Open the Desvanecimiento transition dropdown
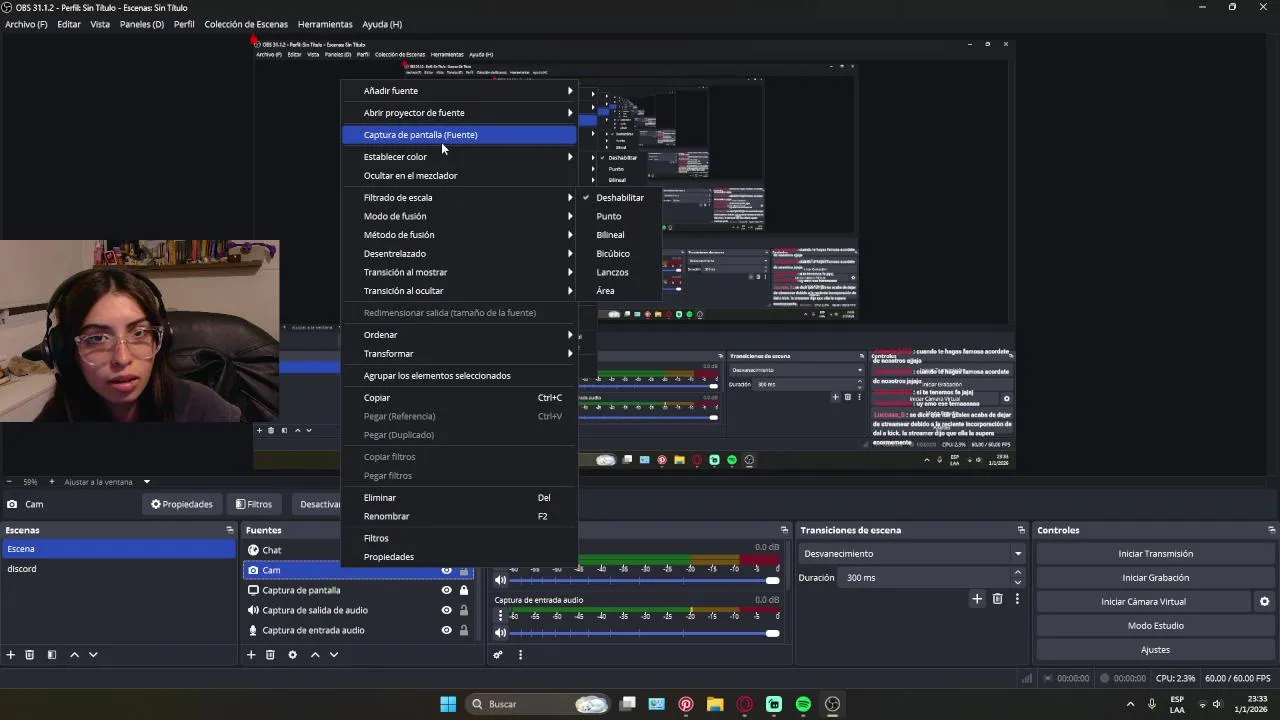The height and width of the screenshot is (720, 1280). (x=913, y=554)
